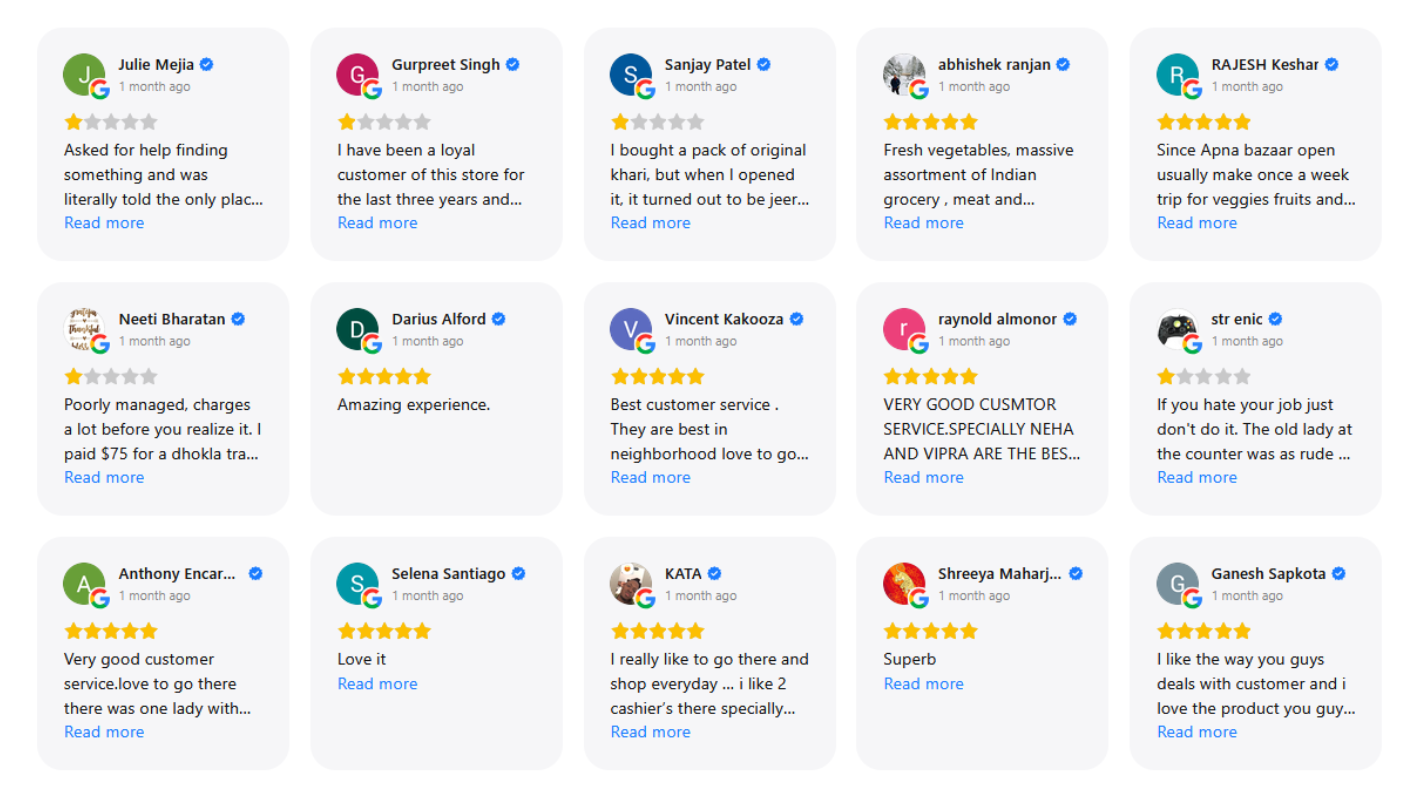Click str enic's game controller avatar
Screen dimensions: 1410x787
1177,329
